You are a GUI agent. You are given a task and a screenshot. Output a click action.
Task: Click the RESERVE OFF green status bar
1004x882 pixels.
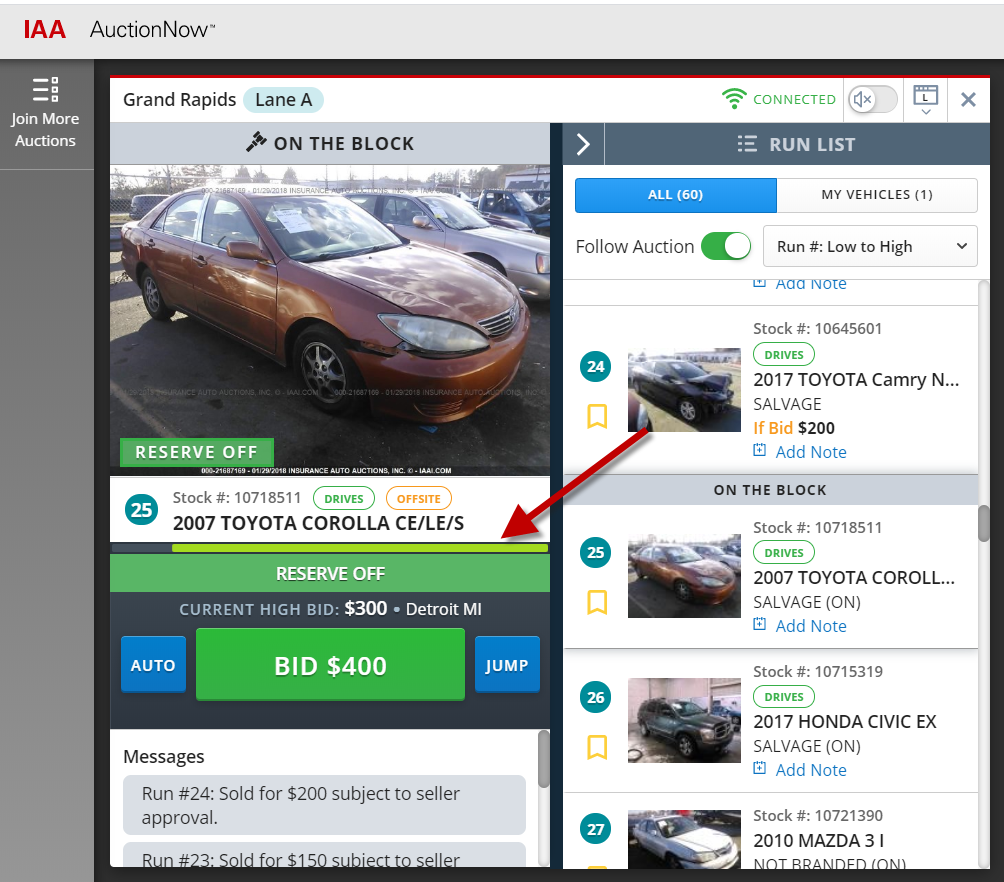(x=330, y=573)
